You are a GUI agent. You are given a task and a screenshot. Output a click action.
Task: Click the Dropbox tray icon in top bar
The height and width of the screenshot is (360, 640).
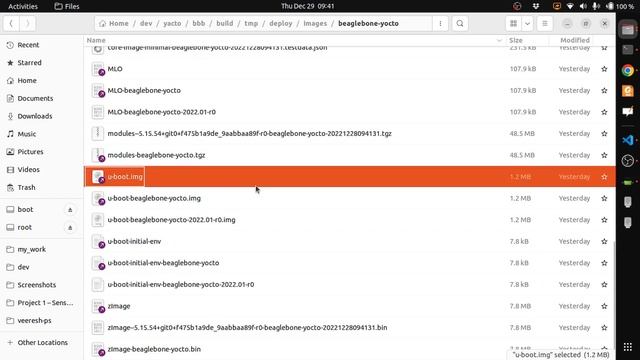536,6
